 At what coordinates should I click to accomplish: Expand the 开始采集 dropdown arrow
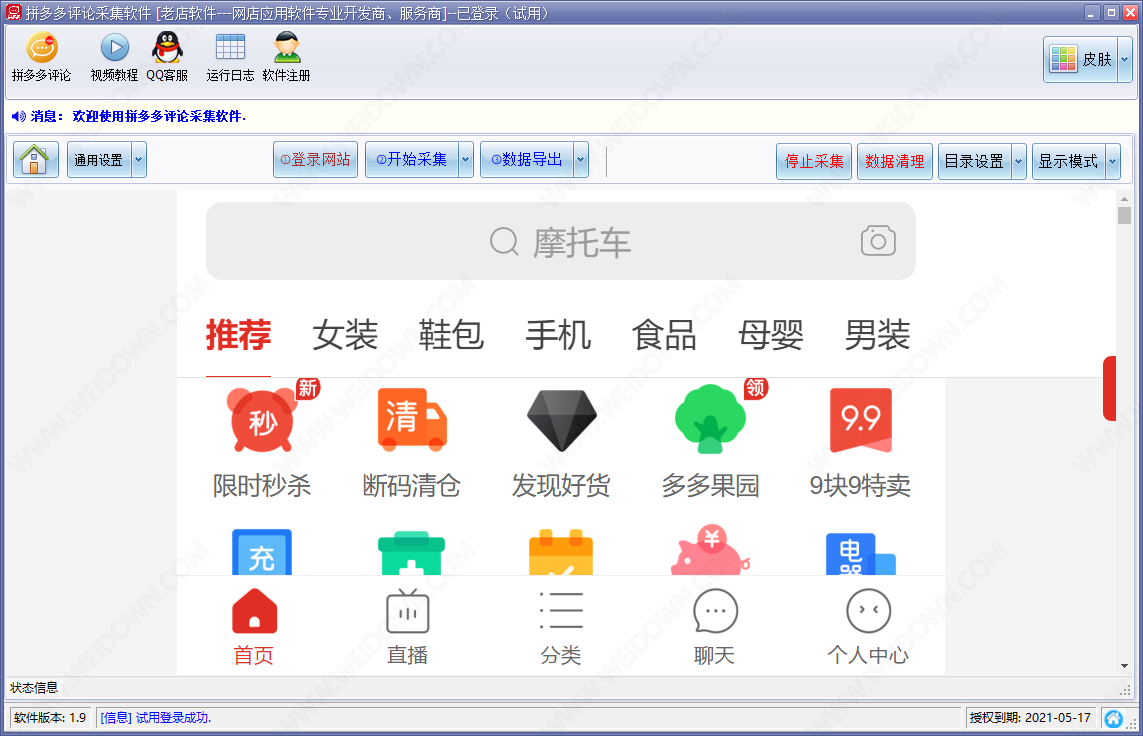[x=466, y=160]
